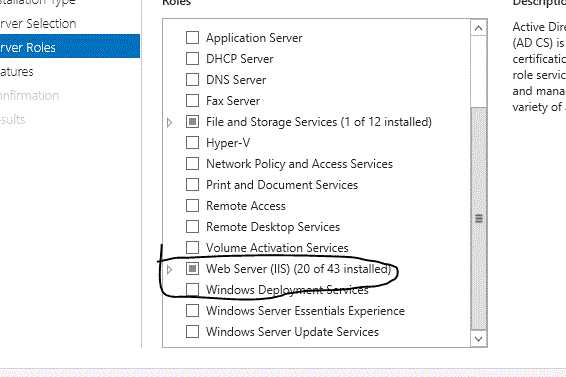Go to the Server Selection step

point(38,23)
